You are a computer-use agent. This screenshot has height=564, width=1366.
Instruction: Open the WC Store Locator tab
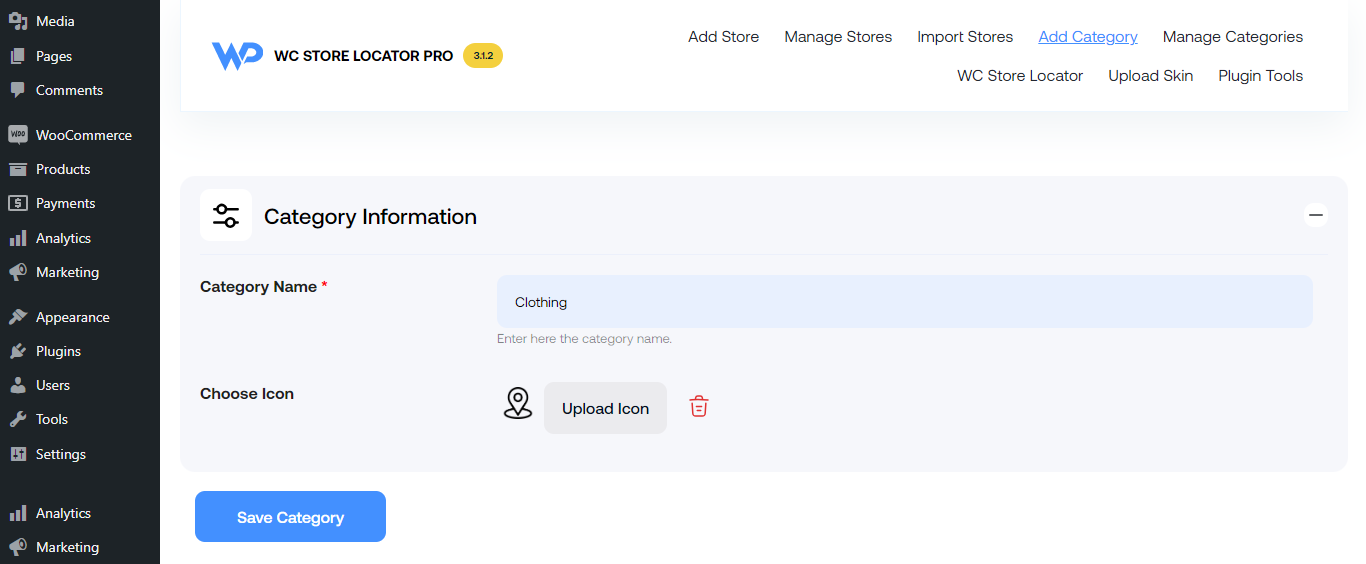tap(1020, 76)
